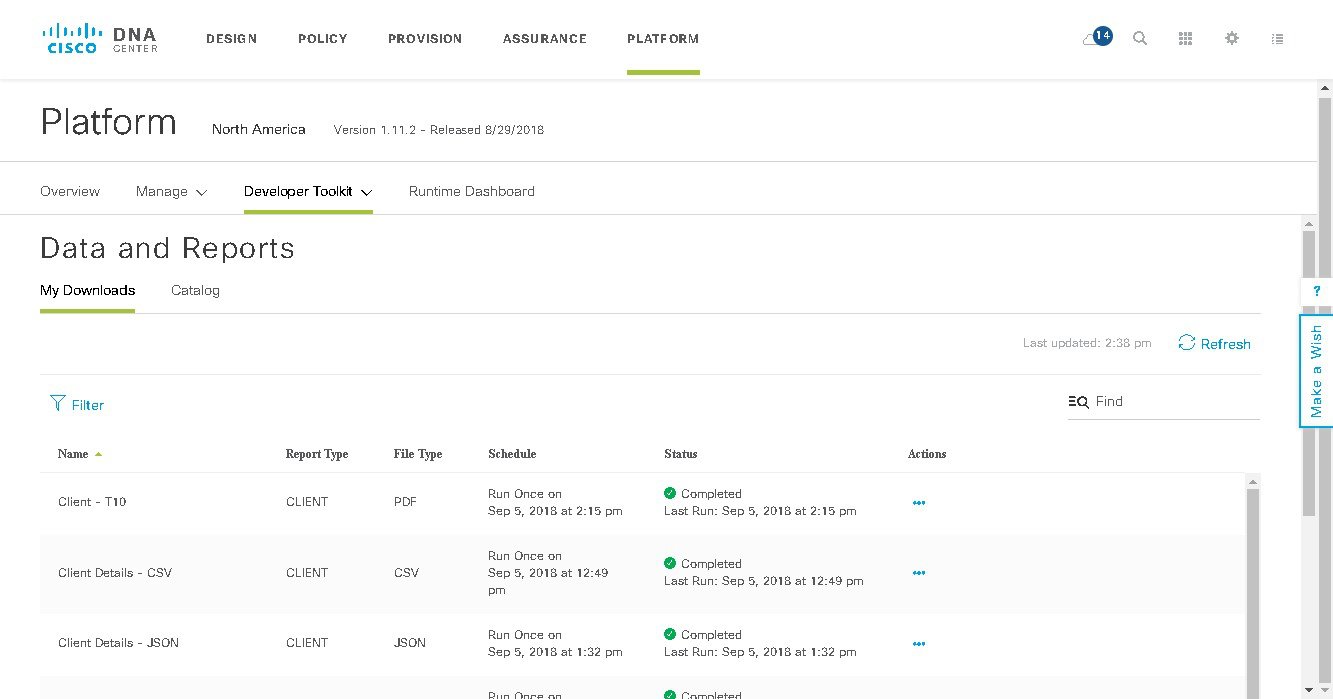Click the search magnifier icon in top bar
Image resolution: width=1333 pixels, height=699 pixels.
1140,38
